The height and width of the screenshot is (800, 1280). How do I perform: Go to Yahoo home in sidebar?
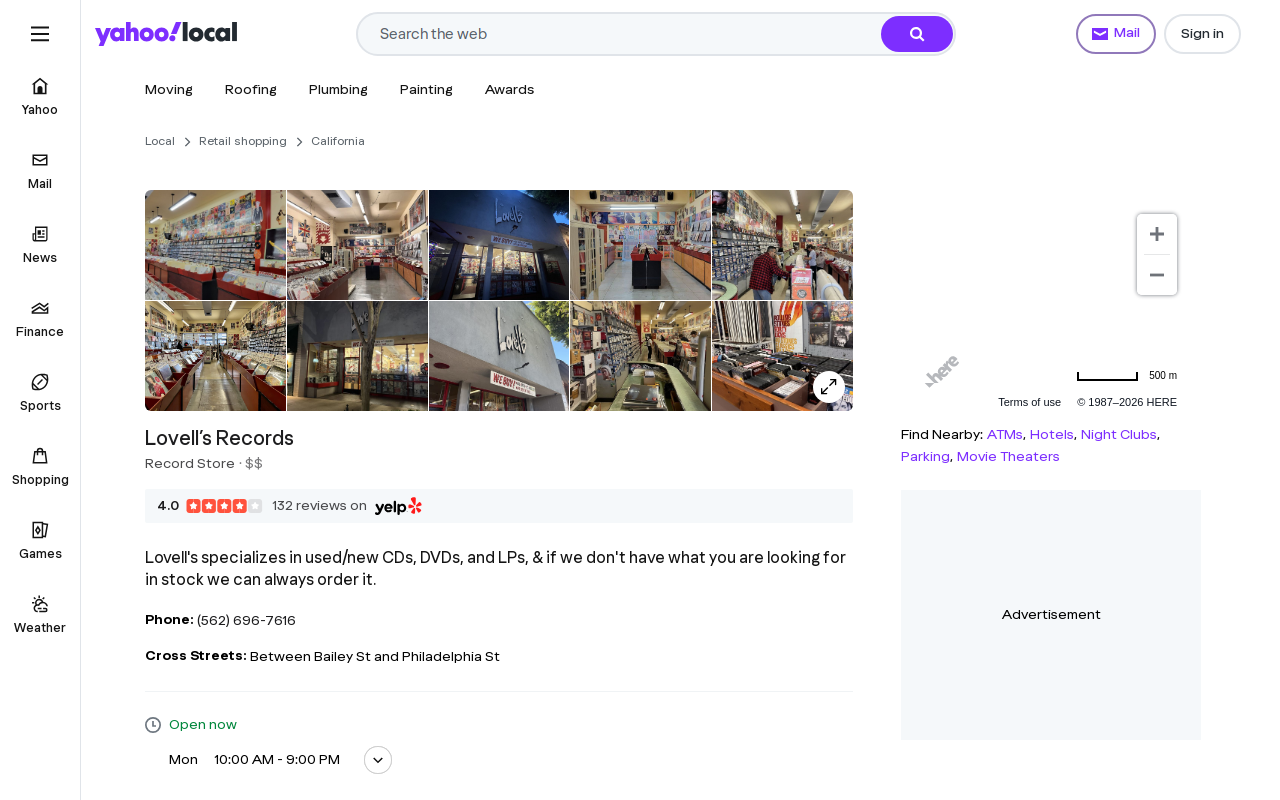point(40,97)
